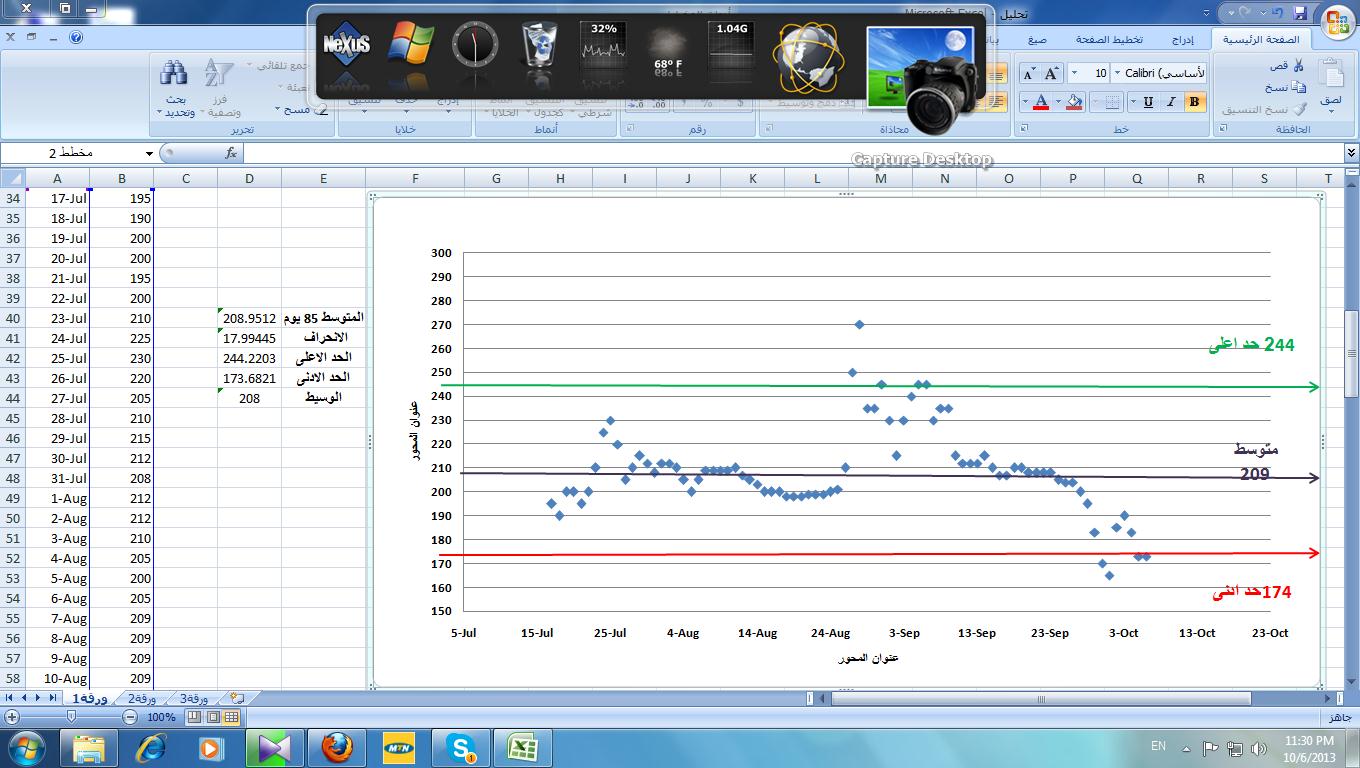
Task: Select cell D40 with 208.9512
Action: [249, 318]
